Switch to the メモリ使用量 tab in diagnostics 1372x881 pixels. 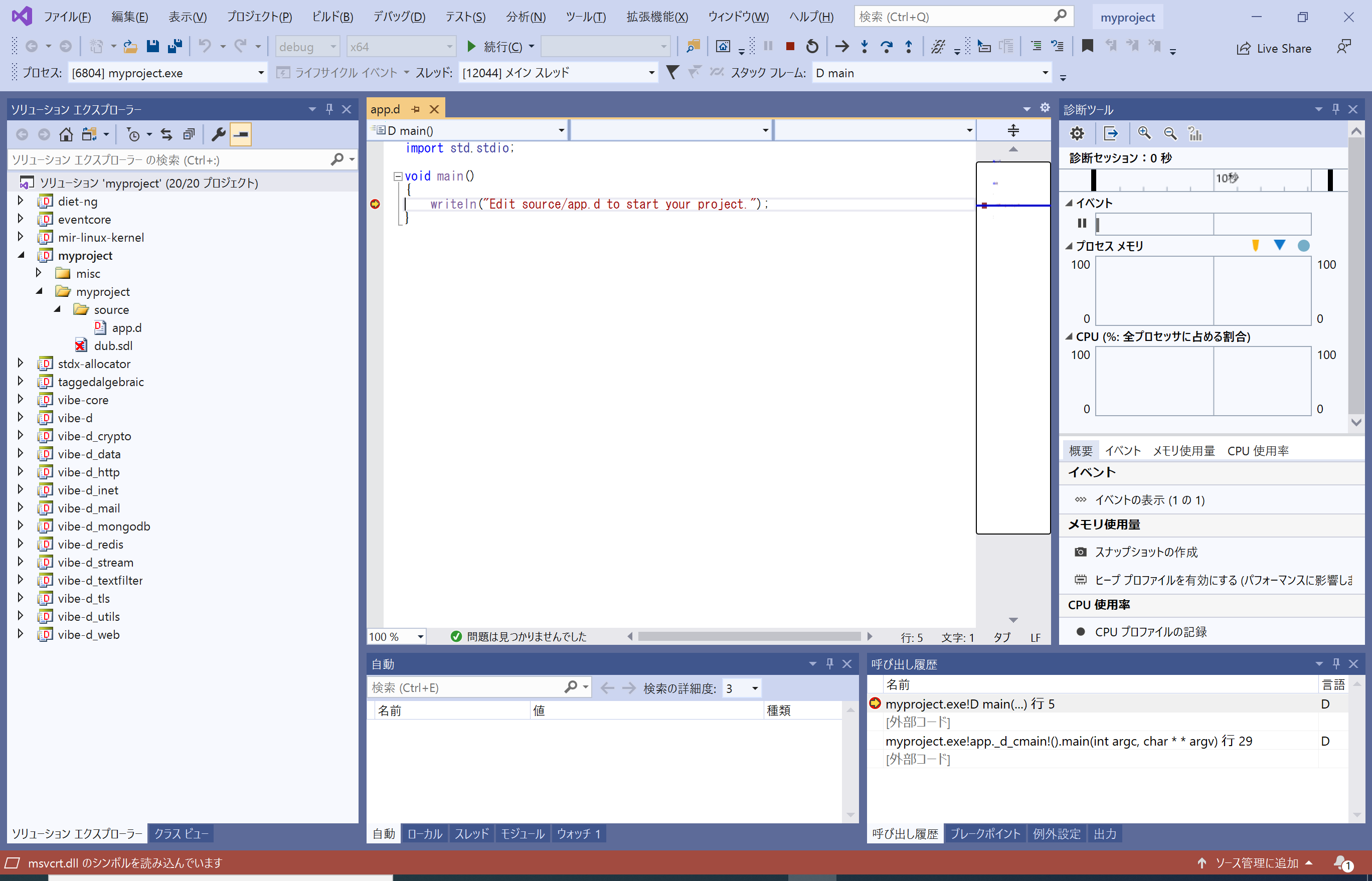1184,451
